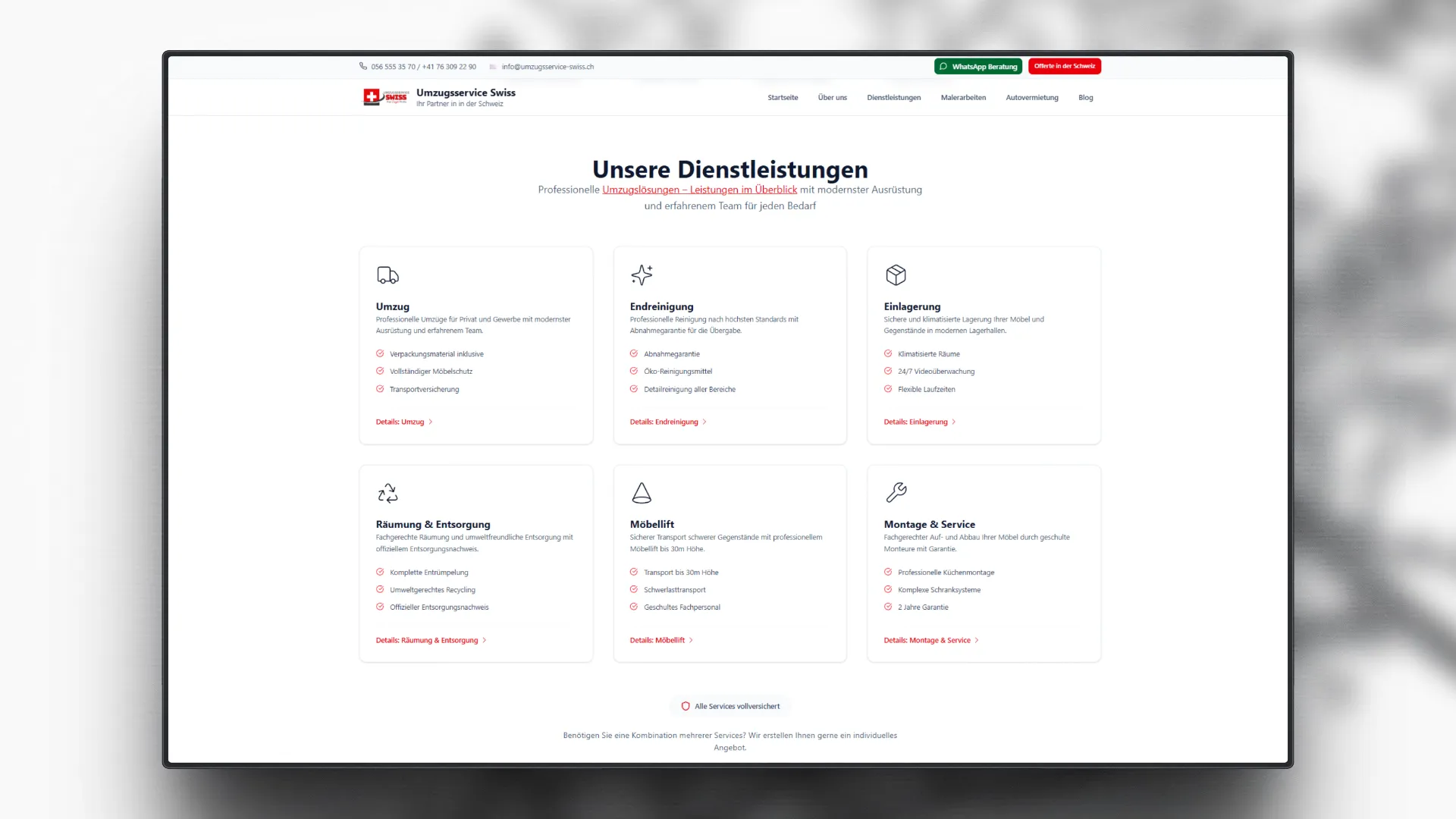The height and width of the screenshot is (819, 1456).
Task: Click check icon next to 2 Jahre Garantie
Action: (888, 607)
